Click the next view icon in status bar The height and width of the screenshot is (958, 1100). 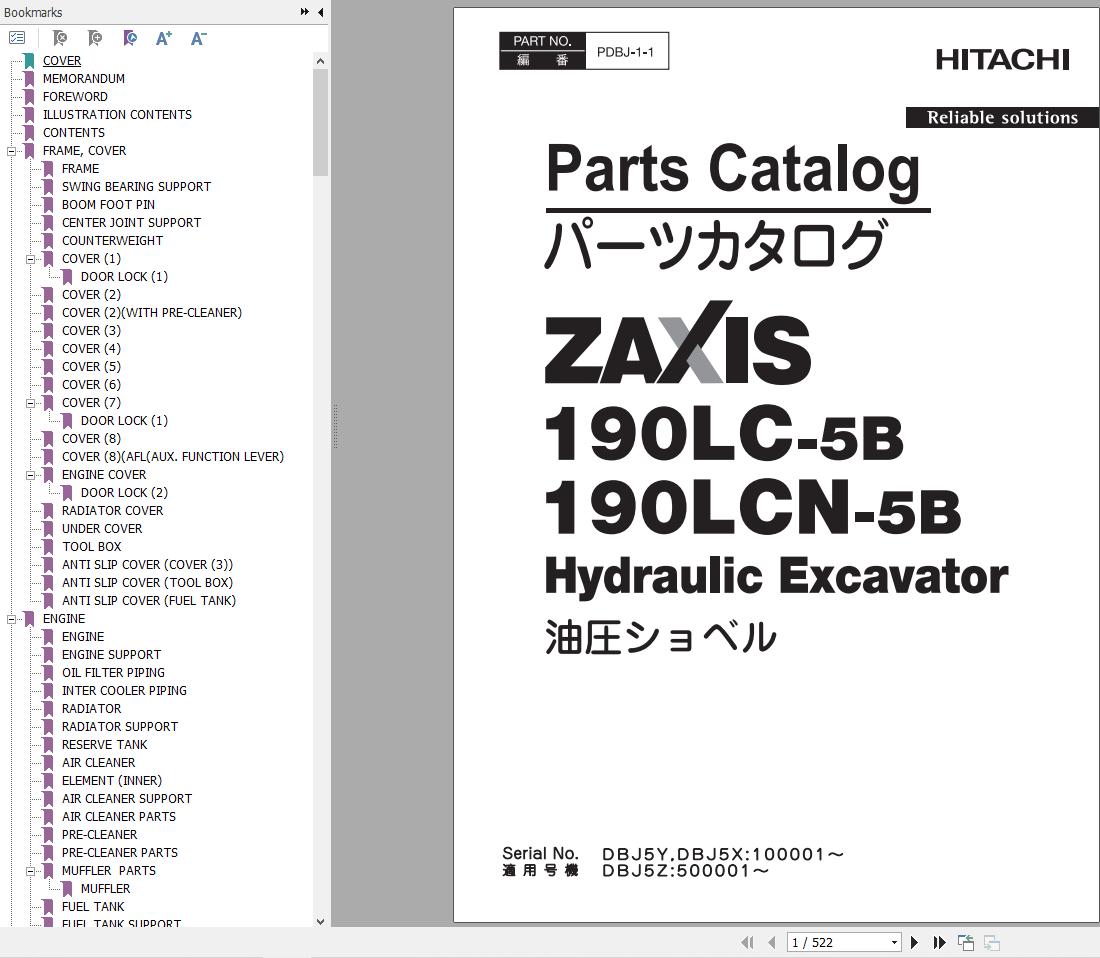tap(992, 943)
